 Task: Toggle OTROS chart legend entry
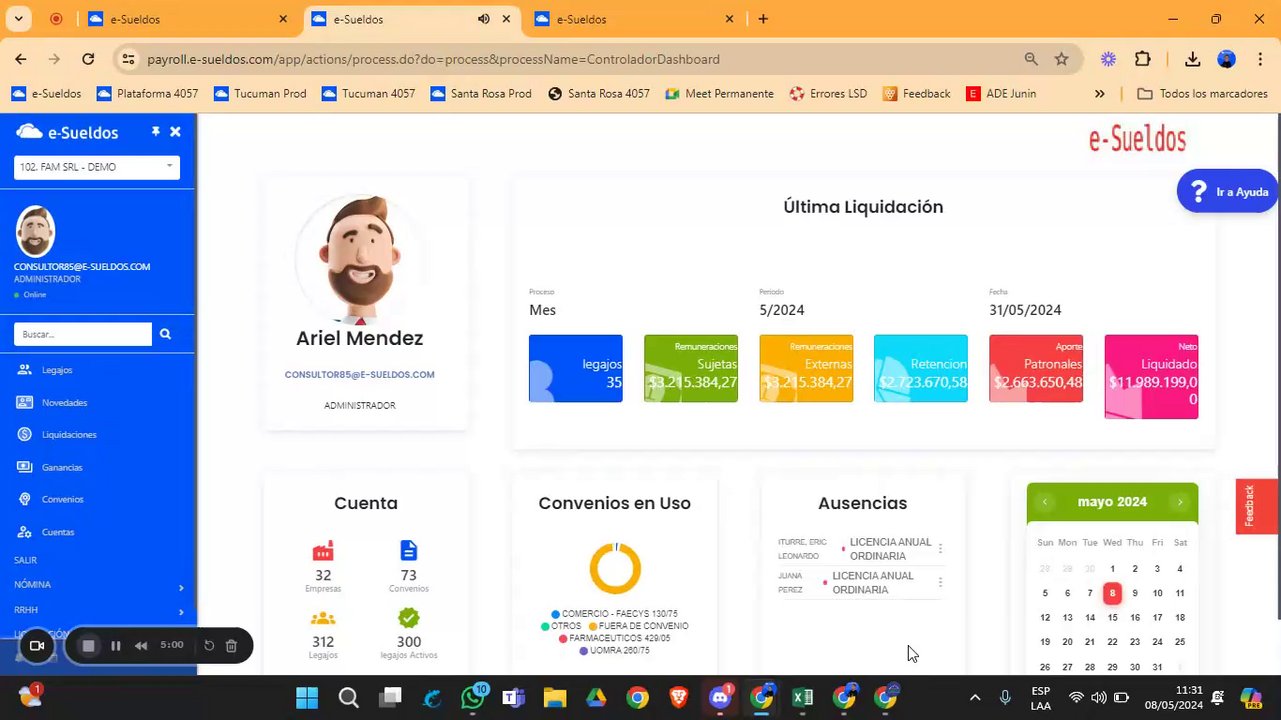point(561,626)
